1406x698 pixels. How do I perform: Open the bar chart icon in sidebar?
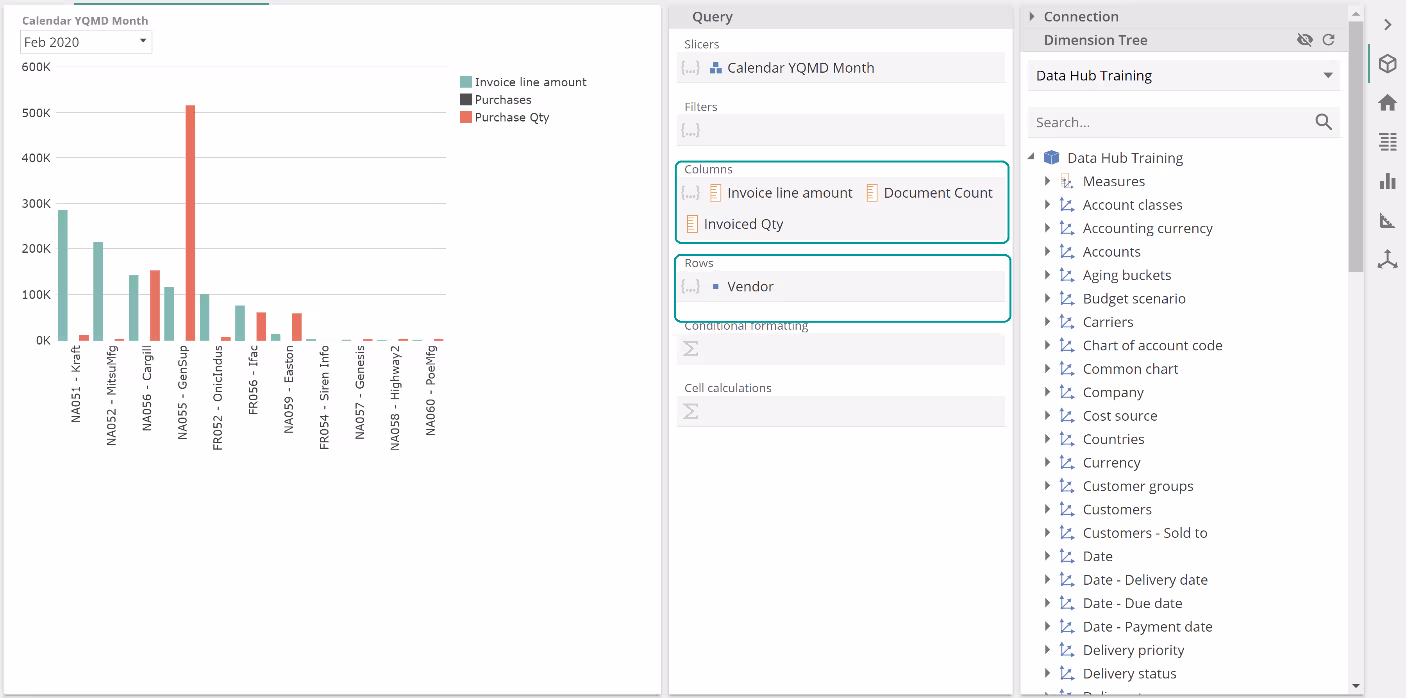(1387, 181)
